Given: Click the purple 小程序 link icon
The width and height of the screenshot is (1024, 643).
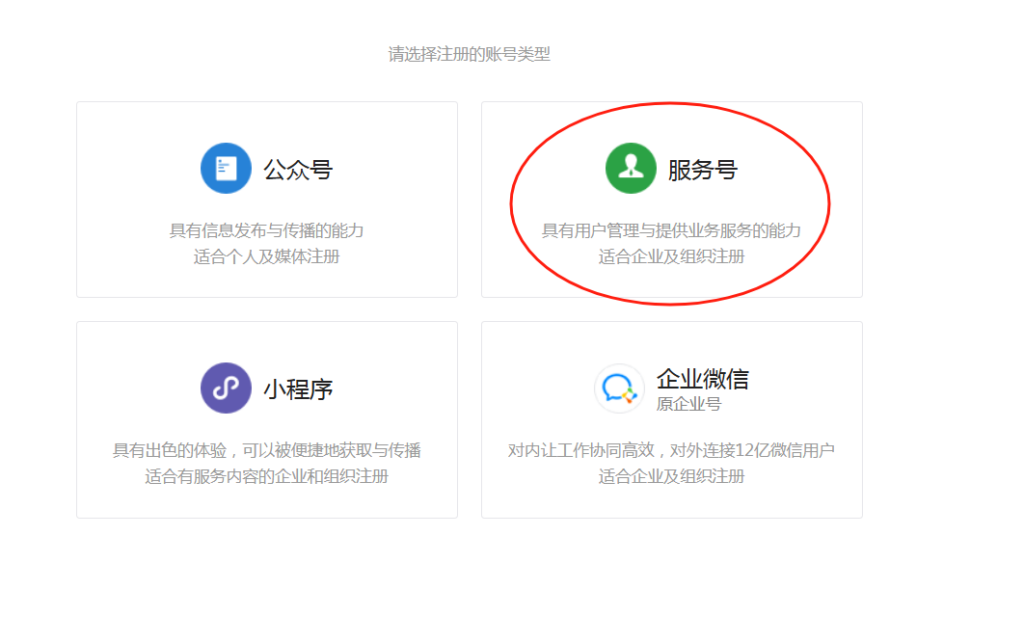Looking at the screenshot, I should point(226,388).
